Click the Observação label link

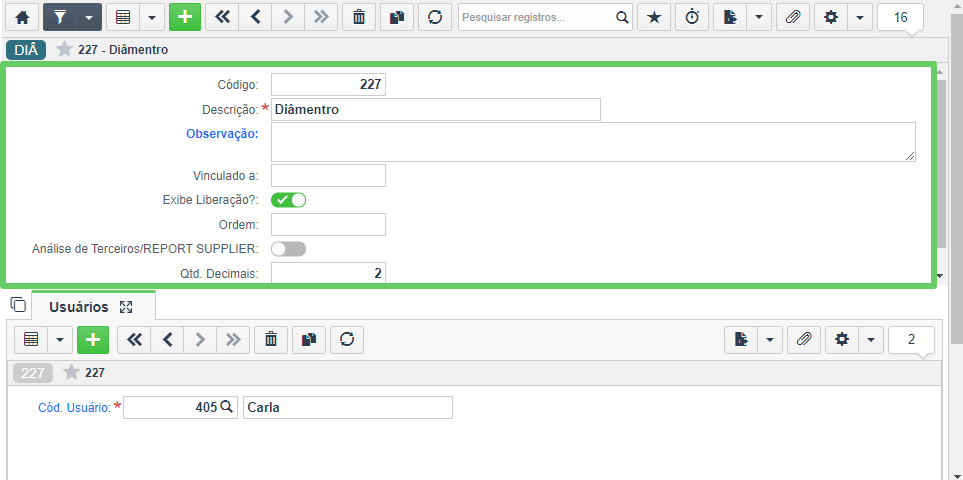coord(222,133)
